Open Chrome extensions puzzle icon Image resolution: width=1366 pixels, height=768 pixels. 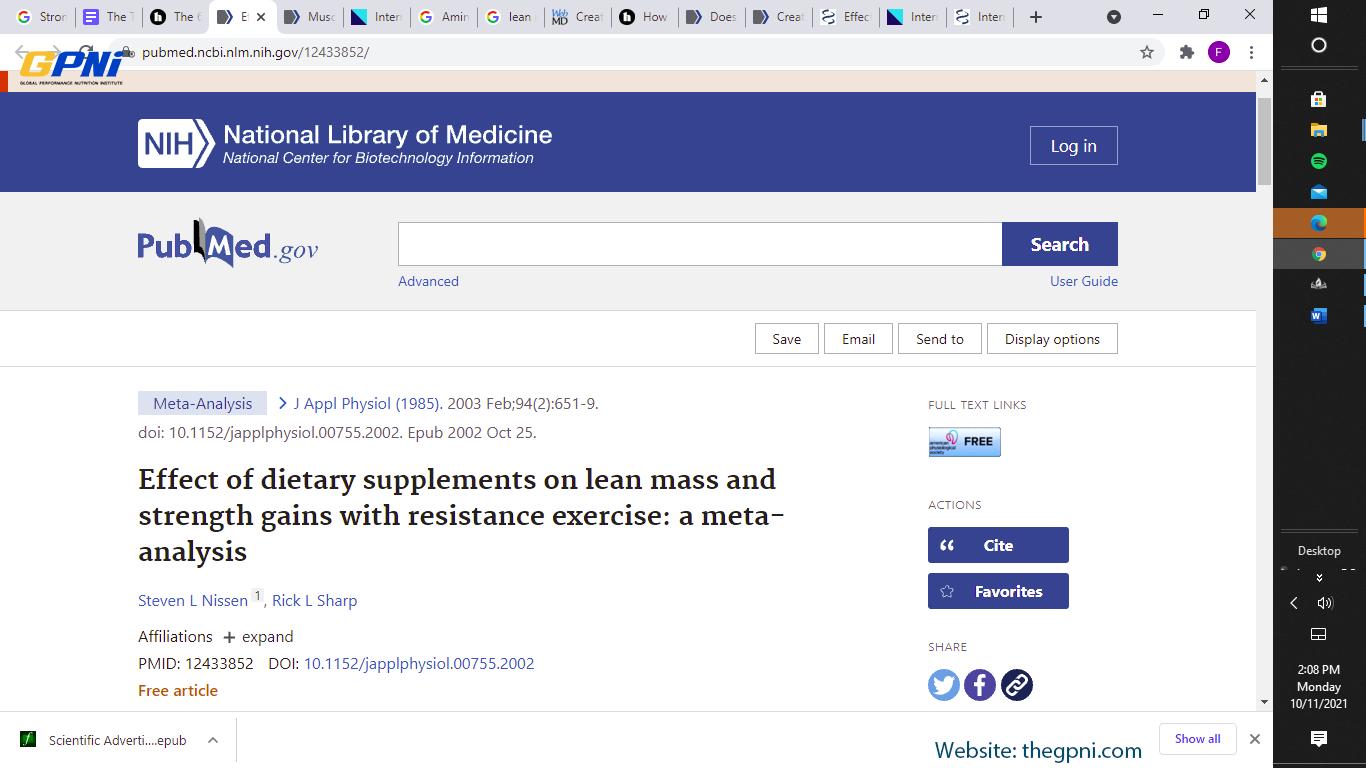point(1187,52)
